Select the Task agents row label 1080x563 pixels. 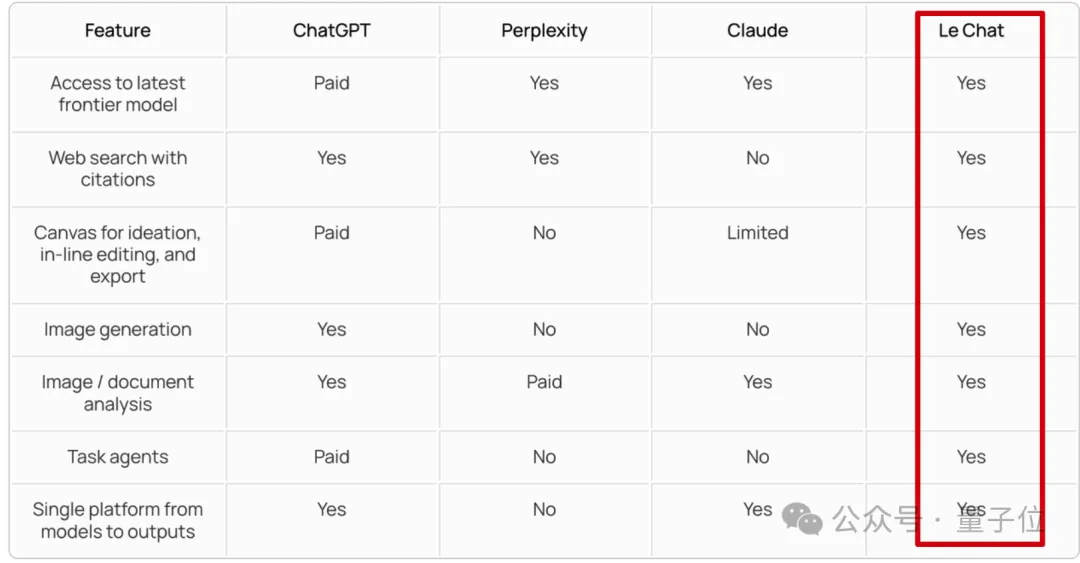[118, 457]
